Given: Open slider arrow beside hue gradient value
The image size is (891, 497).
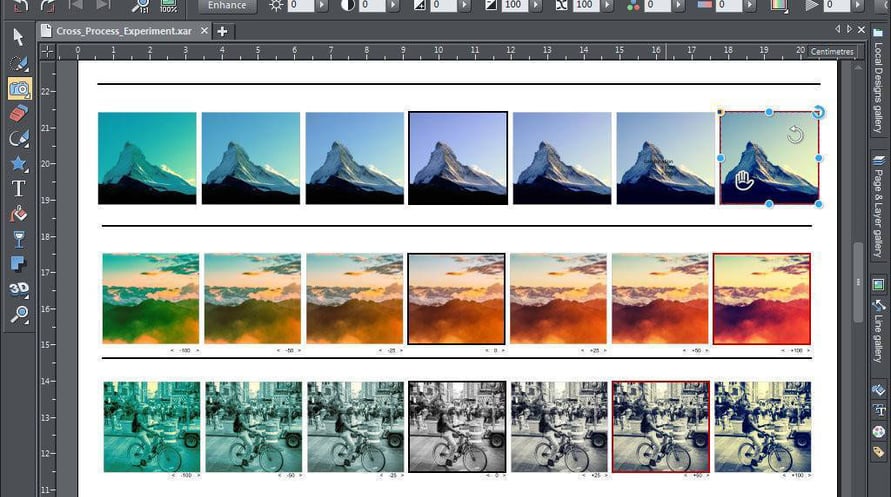Looking at the screenshot, I should 750,6.
